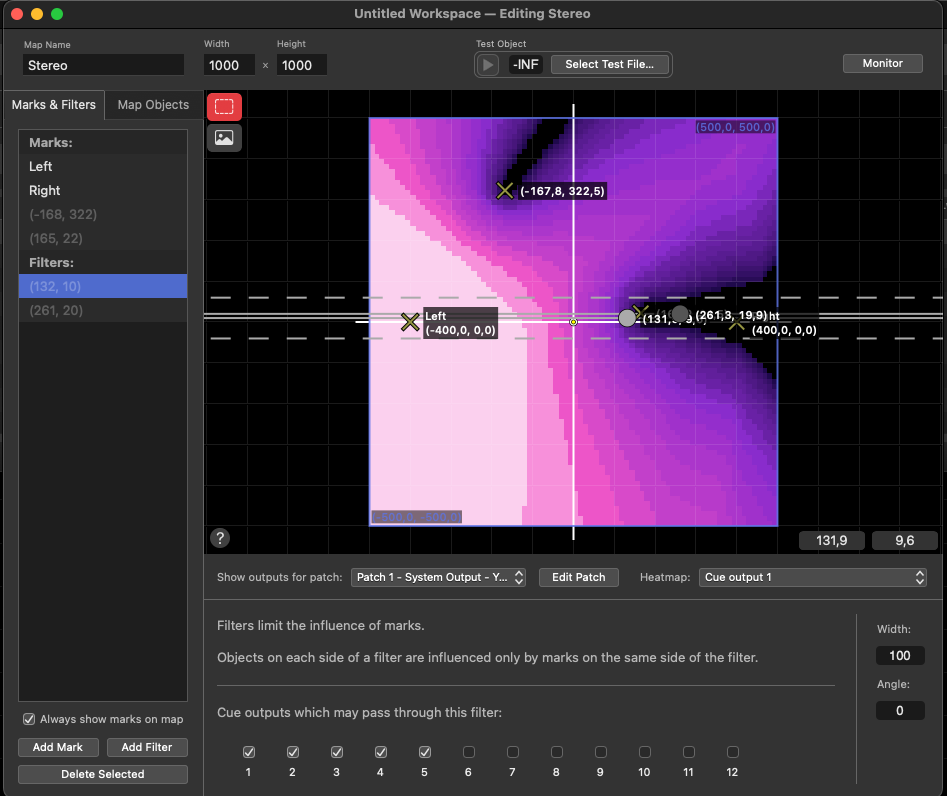
Task: Toggle Always show marks on map
Action: click(30, 719)
